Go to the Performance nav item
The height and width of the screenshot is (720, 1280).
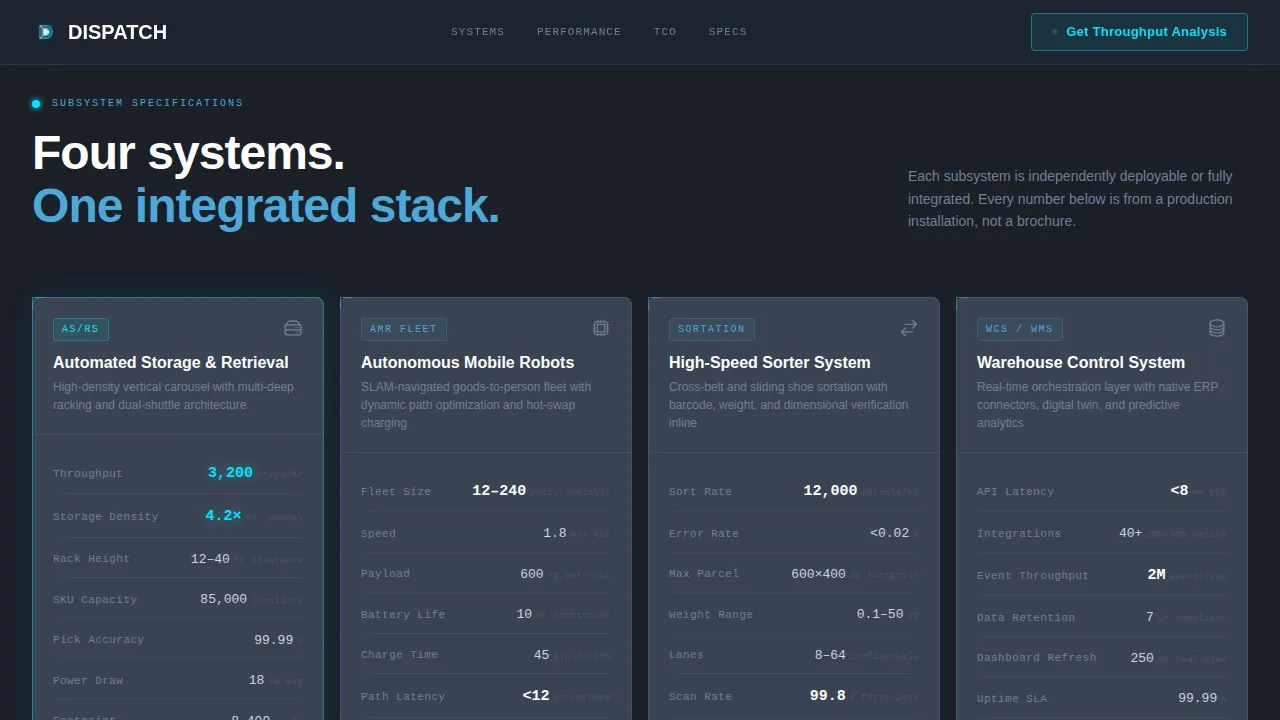pos(579,32)
